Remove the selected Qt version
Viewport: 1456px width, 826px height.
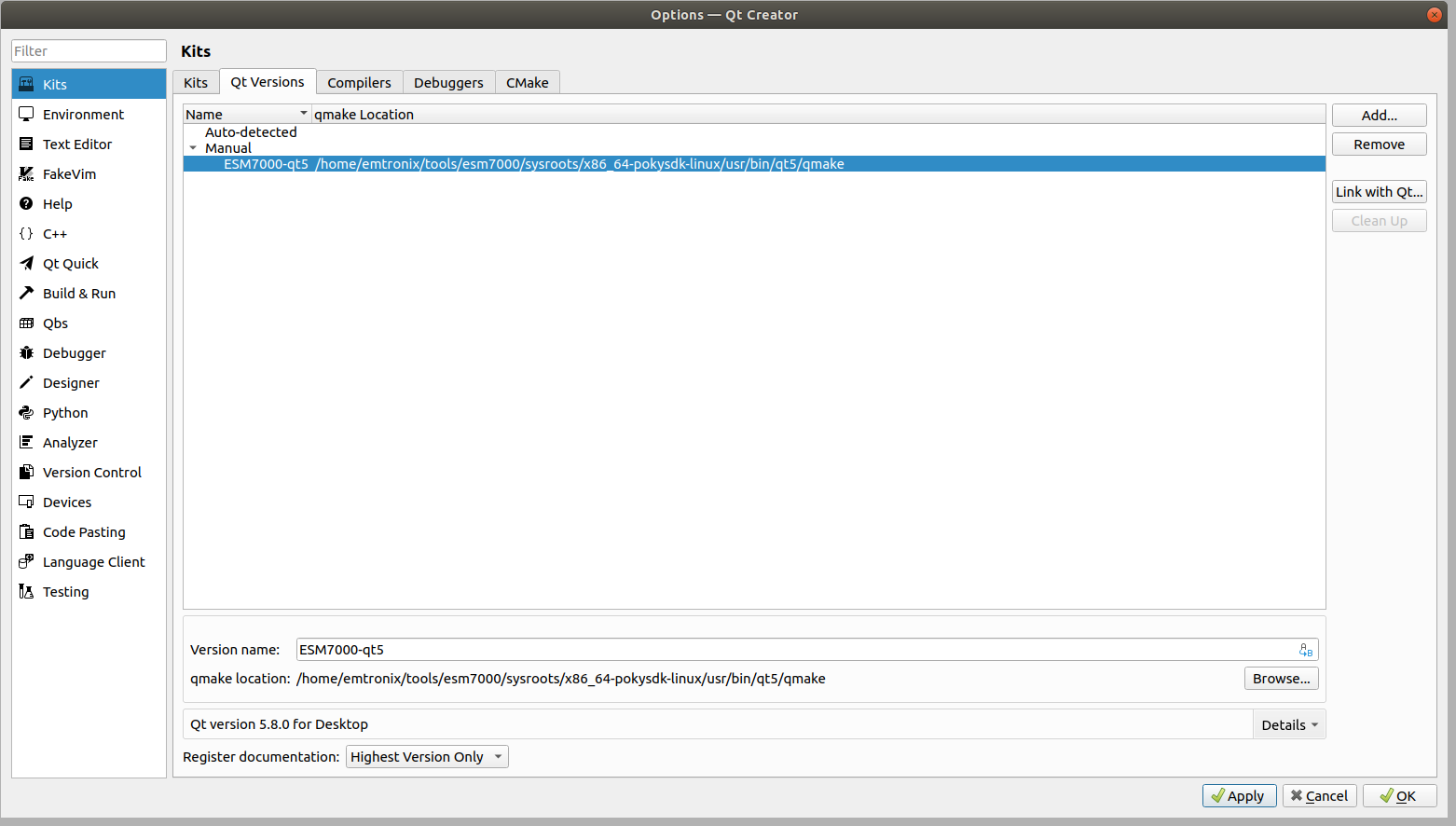click(1379, 145)
